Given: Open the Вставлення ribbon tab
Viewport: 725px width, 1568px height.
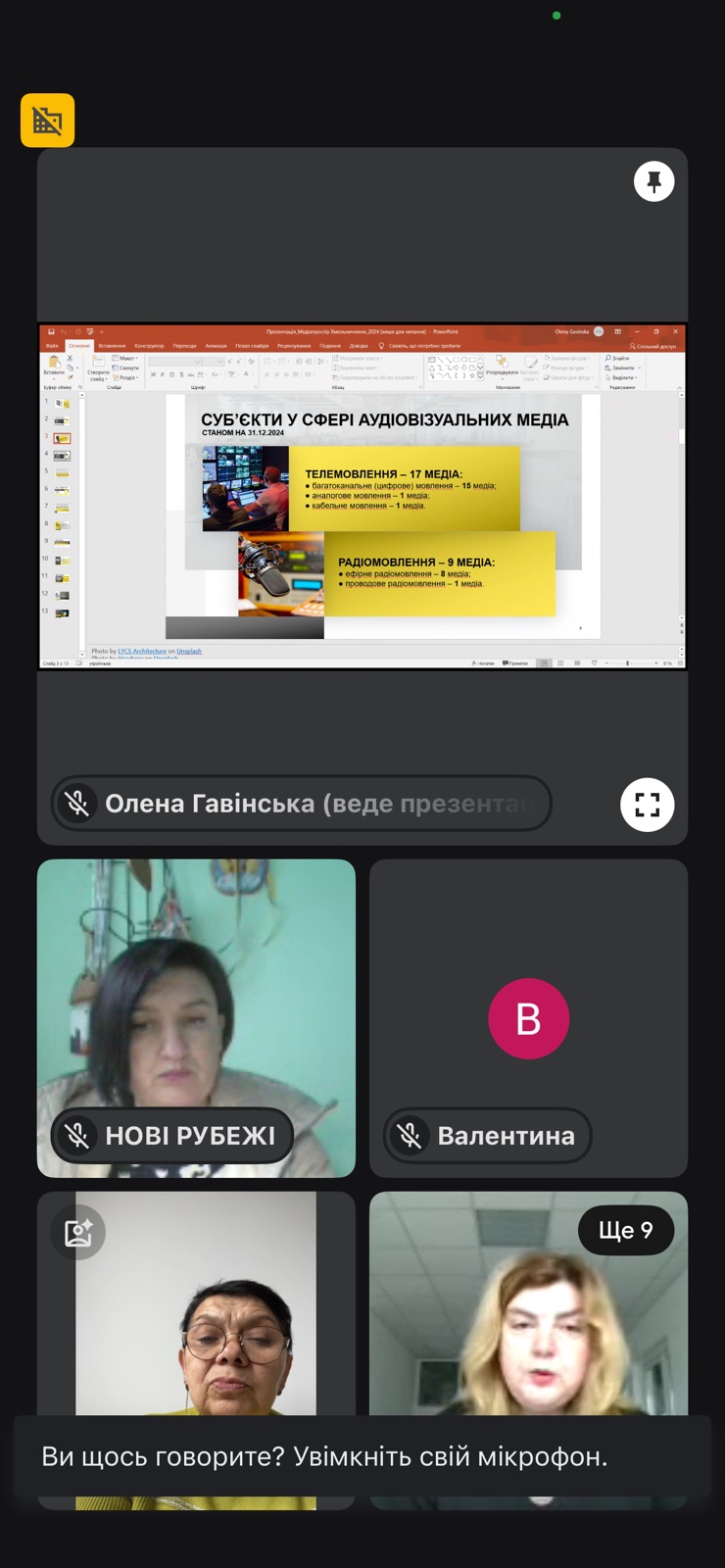Looking at the screenshot, I should pos(112,346).
